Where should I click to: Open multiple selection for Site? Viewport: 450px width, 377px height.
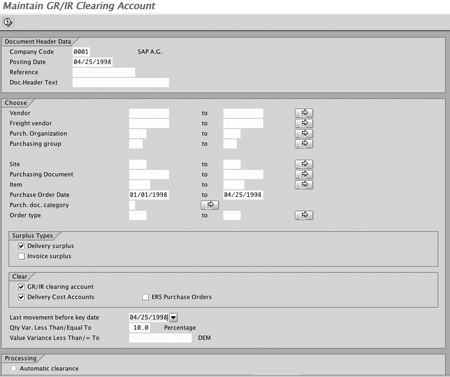304,164
